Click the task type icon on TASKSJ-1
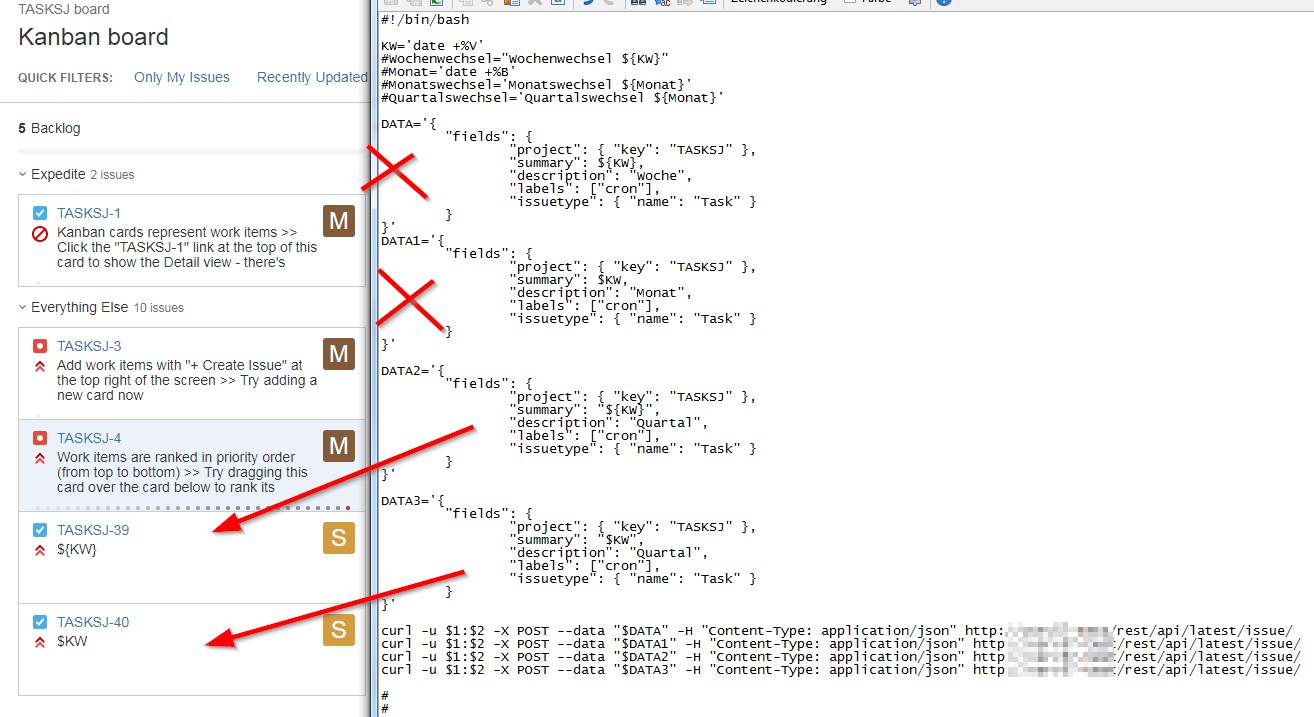The image size is (1314, 717). pyautogui.click(x=40, y=213)
